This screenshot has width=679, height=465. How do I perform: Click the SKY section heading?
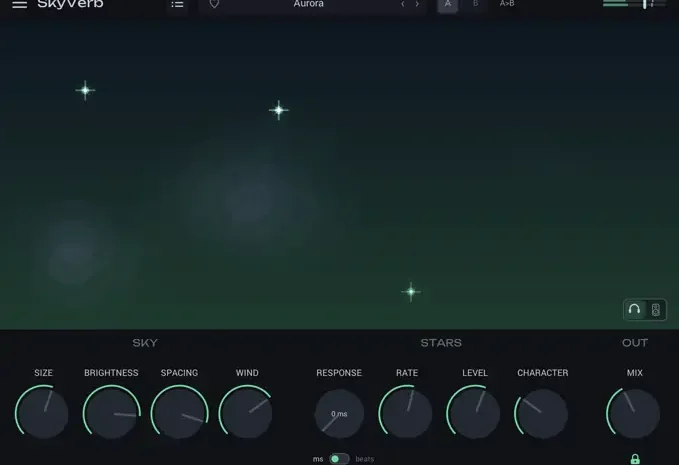(x=145, y=343)
